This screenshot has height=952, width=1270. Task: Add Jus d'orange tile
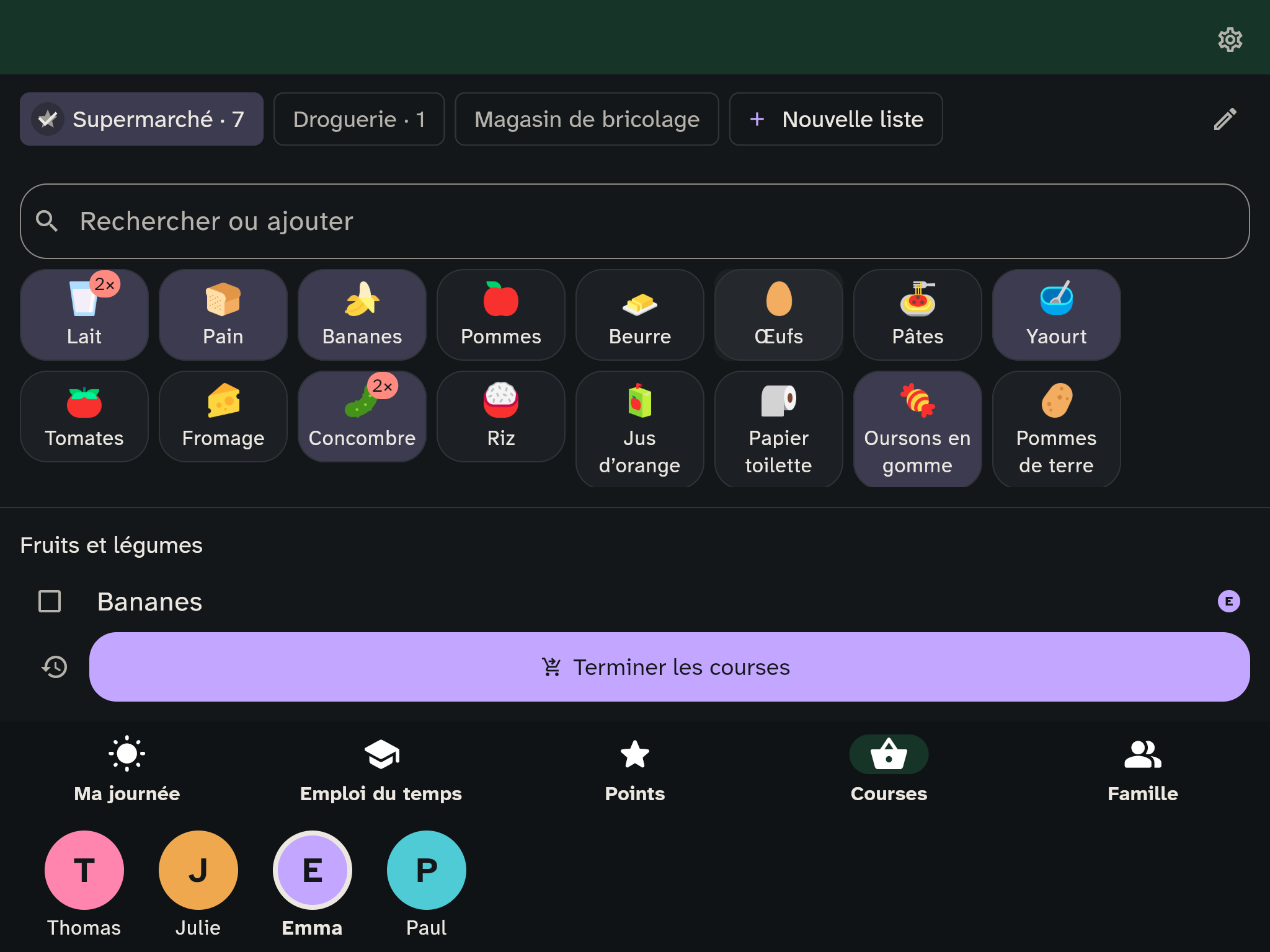pos(640,429)
